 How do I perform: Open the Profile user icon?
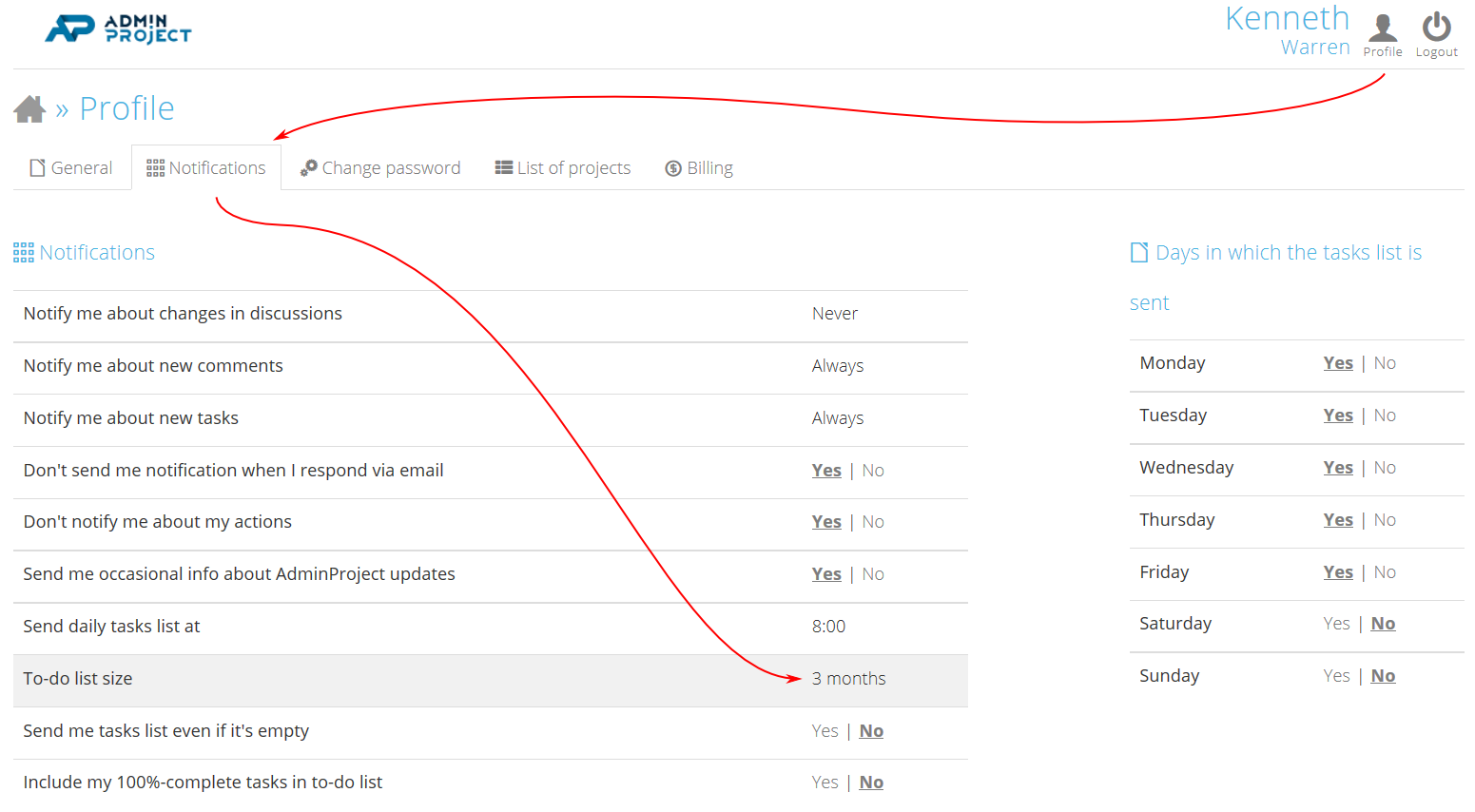coord(1383,28)
